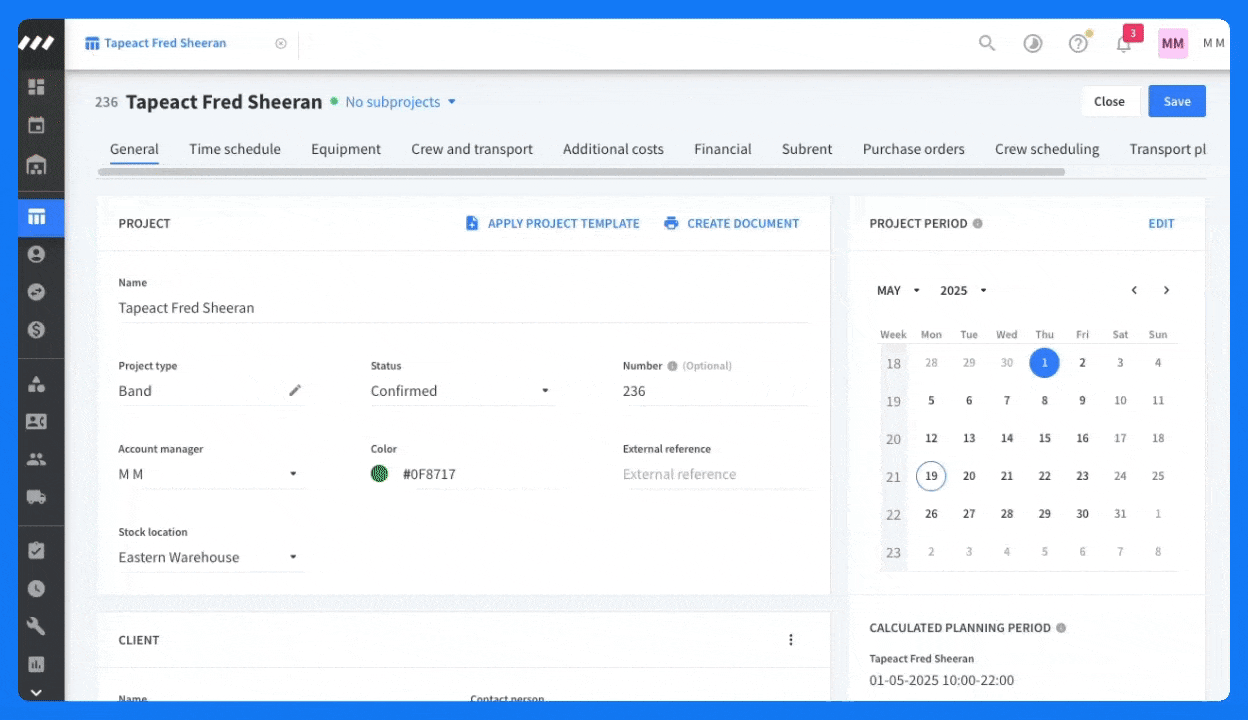The image size is (1248, 720).
Task: Click the tabs horizontal scrollbar
Action: [581, 172]
